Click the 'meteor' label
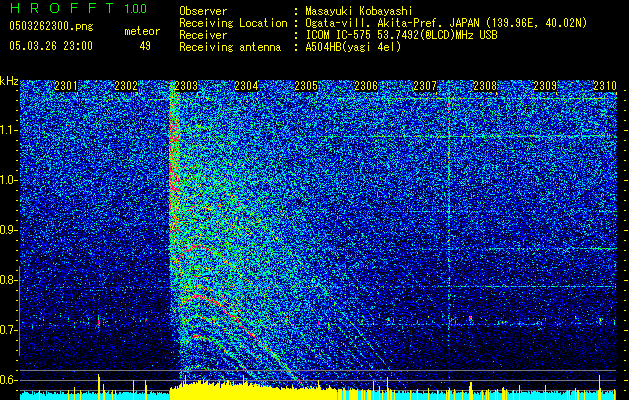The width and height of the screenshot is (629, 400). 142,31
